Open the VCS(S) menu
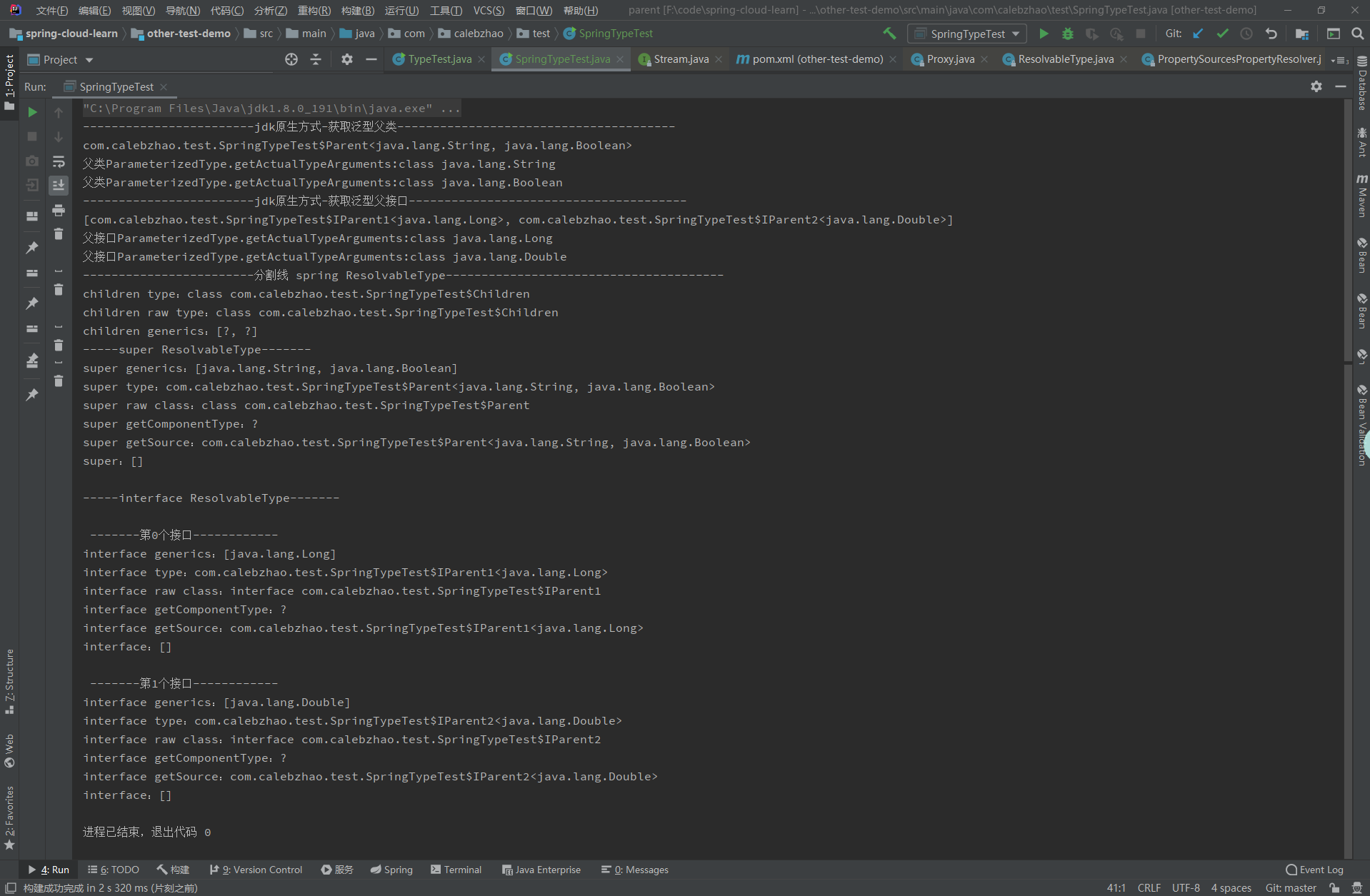This screenshot has height=896, width=1370. click(489, 11)
